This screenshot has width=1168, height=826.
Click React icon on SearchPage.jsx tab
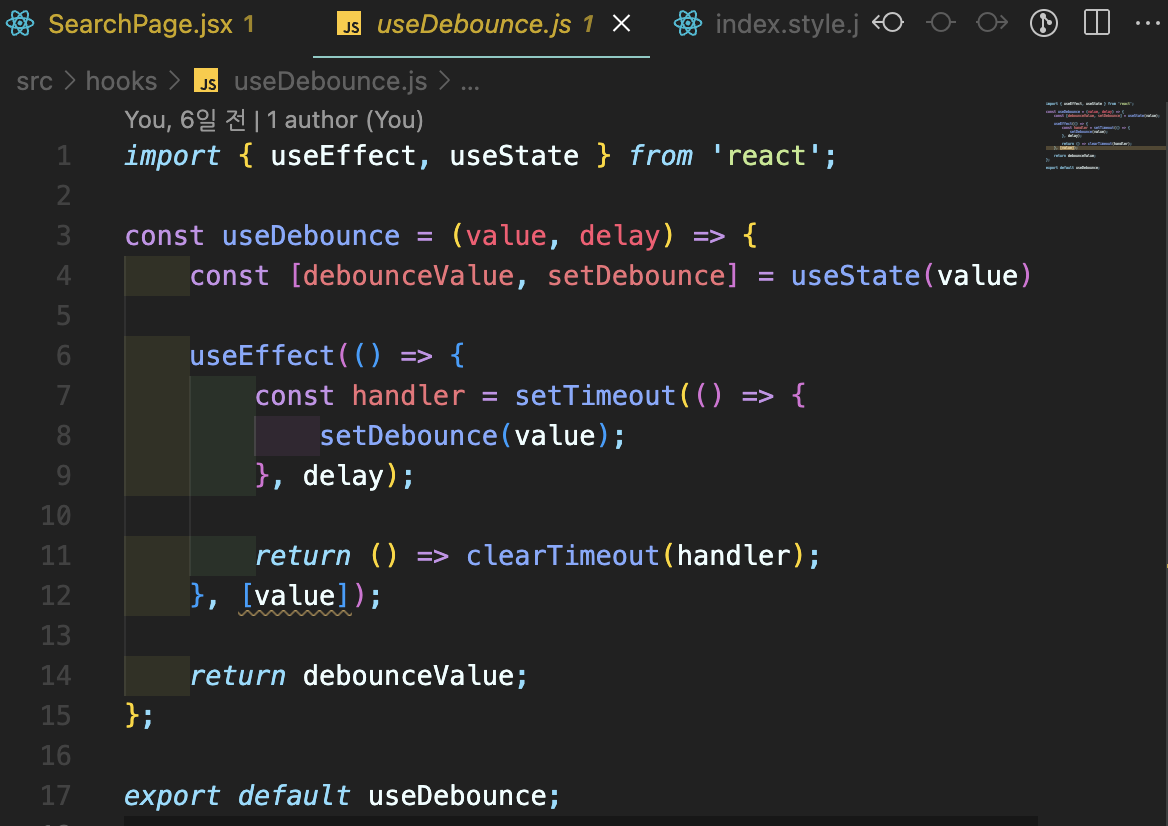click(x=20, y=24)
